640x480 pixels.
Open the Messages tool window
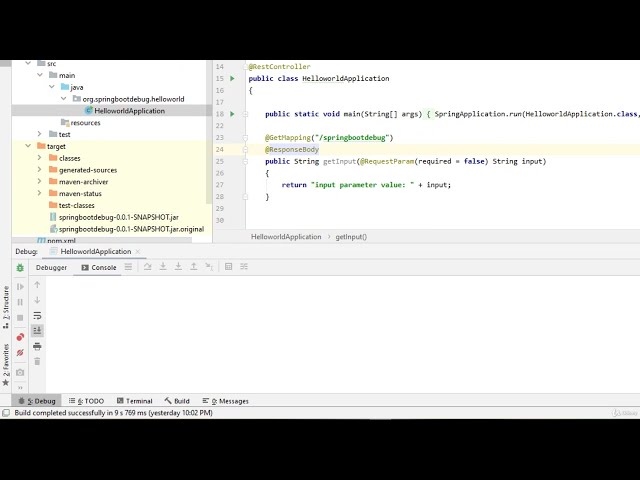225,401
